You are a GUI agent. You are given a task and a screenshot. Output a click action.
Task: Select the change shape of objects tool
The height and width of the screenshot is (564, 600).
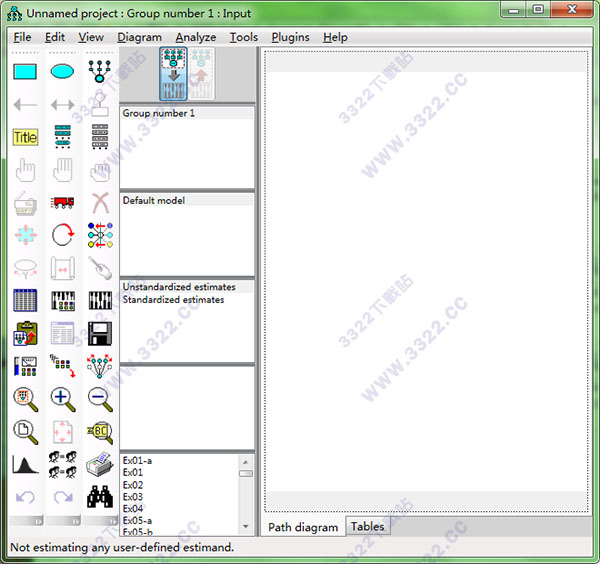25,235
